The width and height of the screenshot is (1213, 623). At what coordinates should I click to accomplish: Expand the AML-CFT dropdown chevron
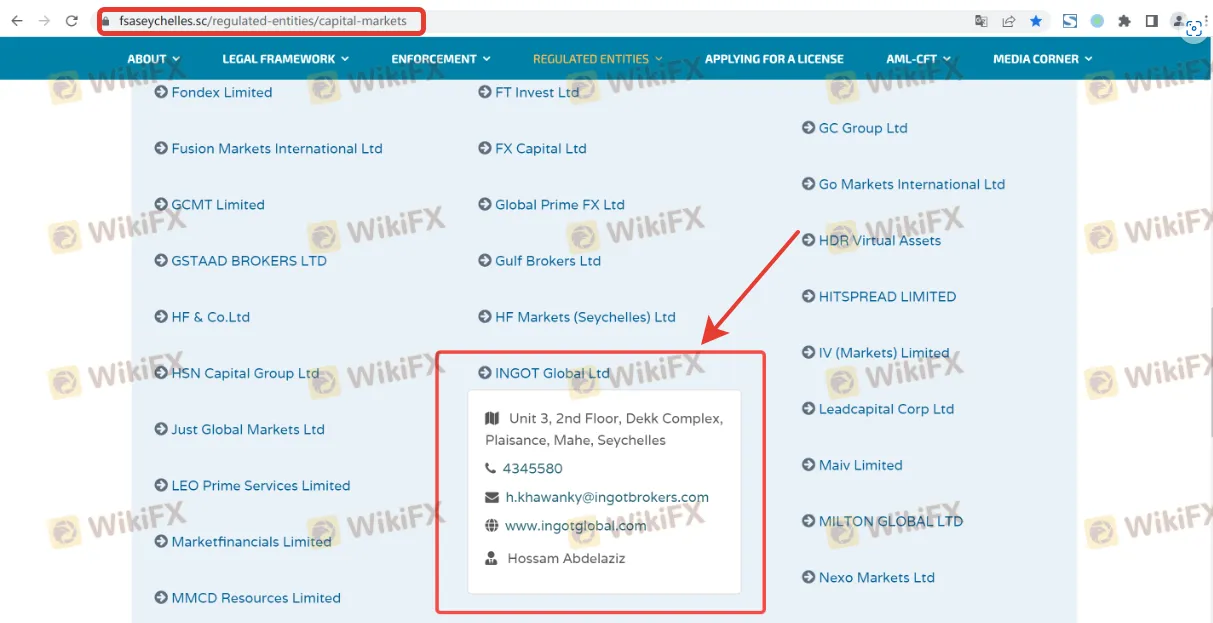coord(946,59)
